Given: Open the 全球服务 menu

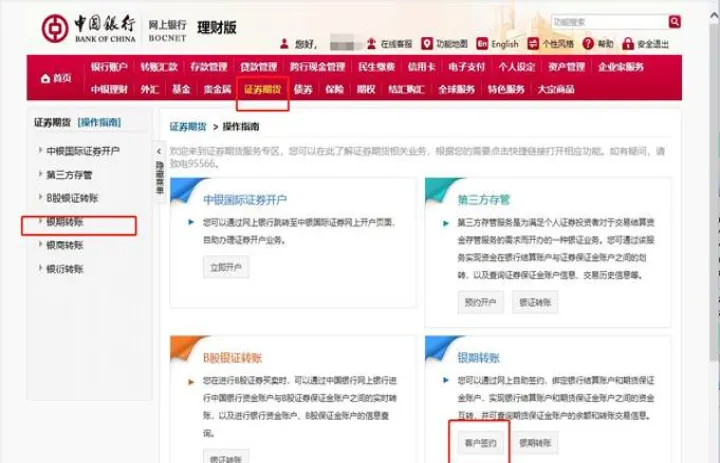Looking at the screenshot, I should pyautogui.click(x=456, y=89).
